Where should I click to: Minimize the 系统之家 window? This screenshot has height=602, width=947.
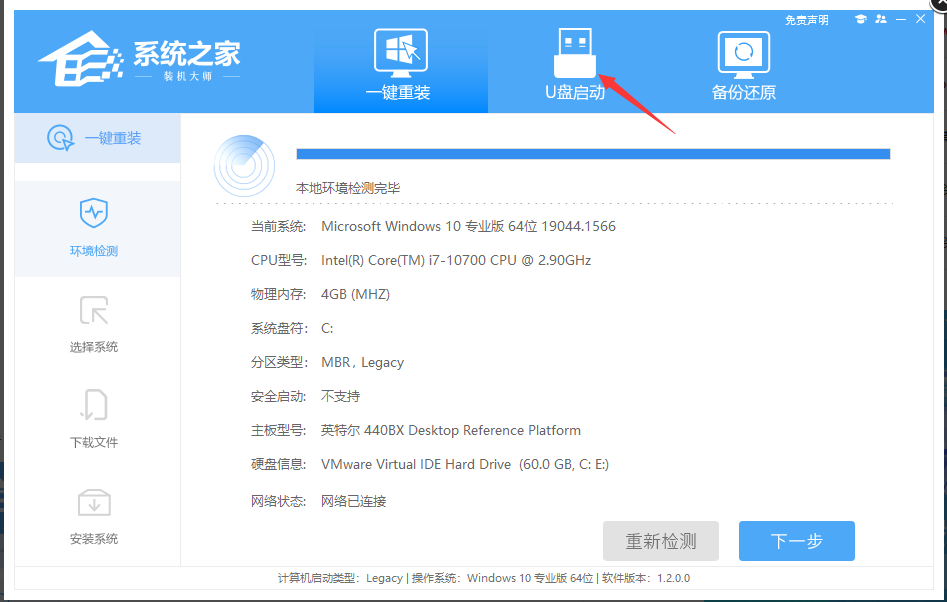(901, 19)
